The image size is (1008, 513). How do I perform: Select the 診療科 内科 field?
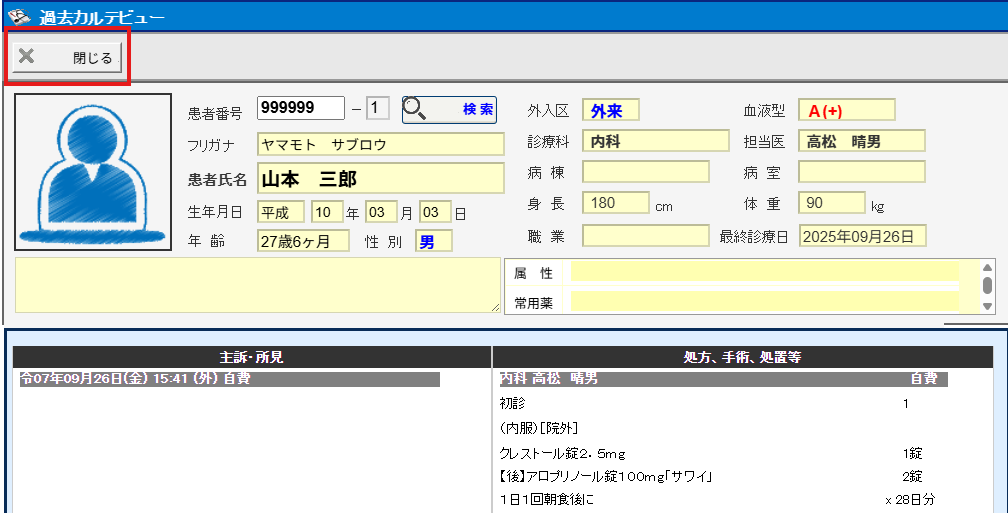655,141
